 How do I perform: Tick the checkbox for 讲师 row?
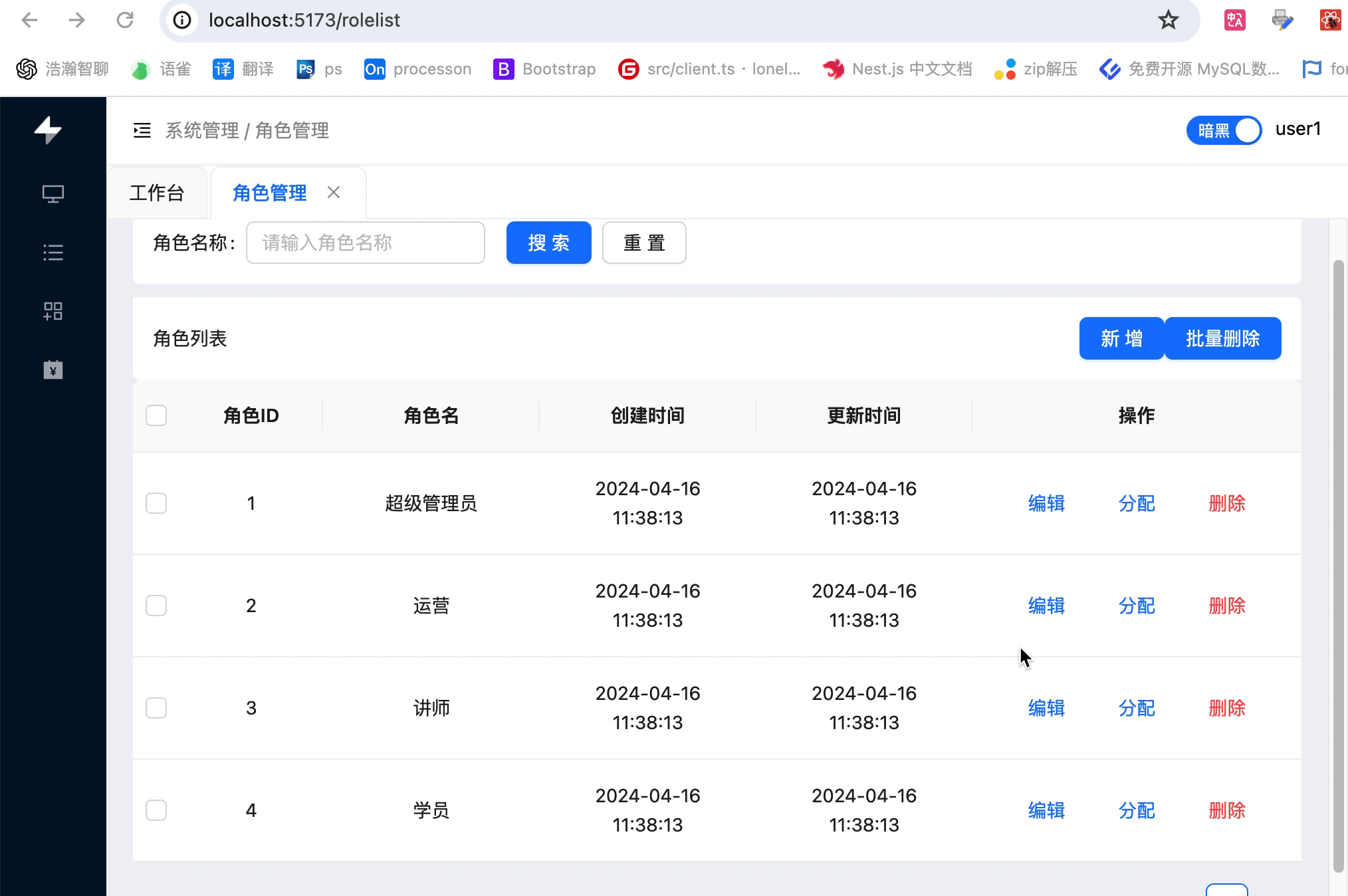click(x=156, y=708)
